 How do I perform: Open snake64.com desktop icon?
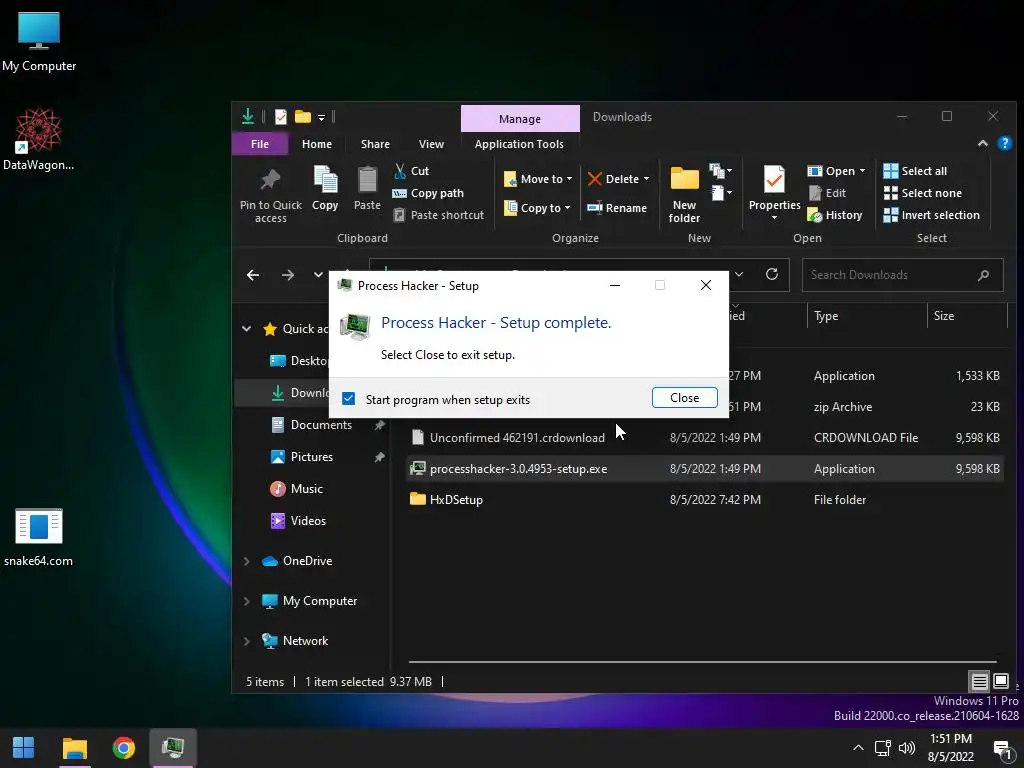coord(39,537)
